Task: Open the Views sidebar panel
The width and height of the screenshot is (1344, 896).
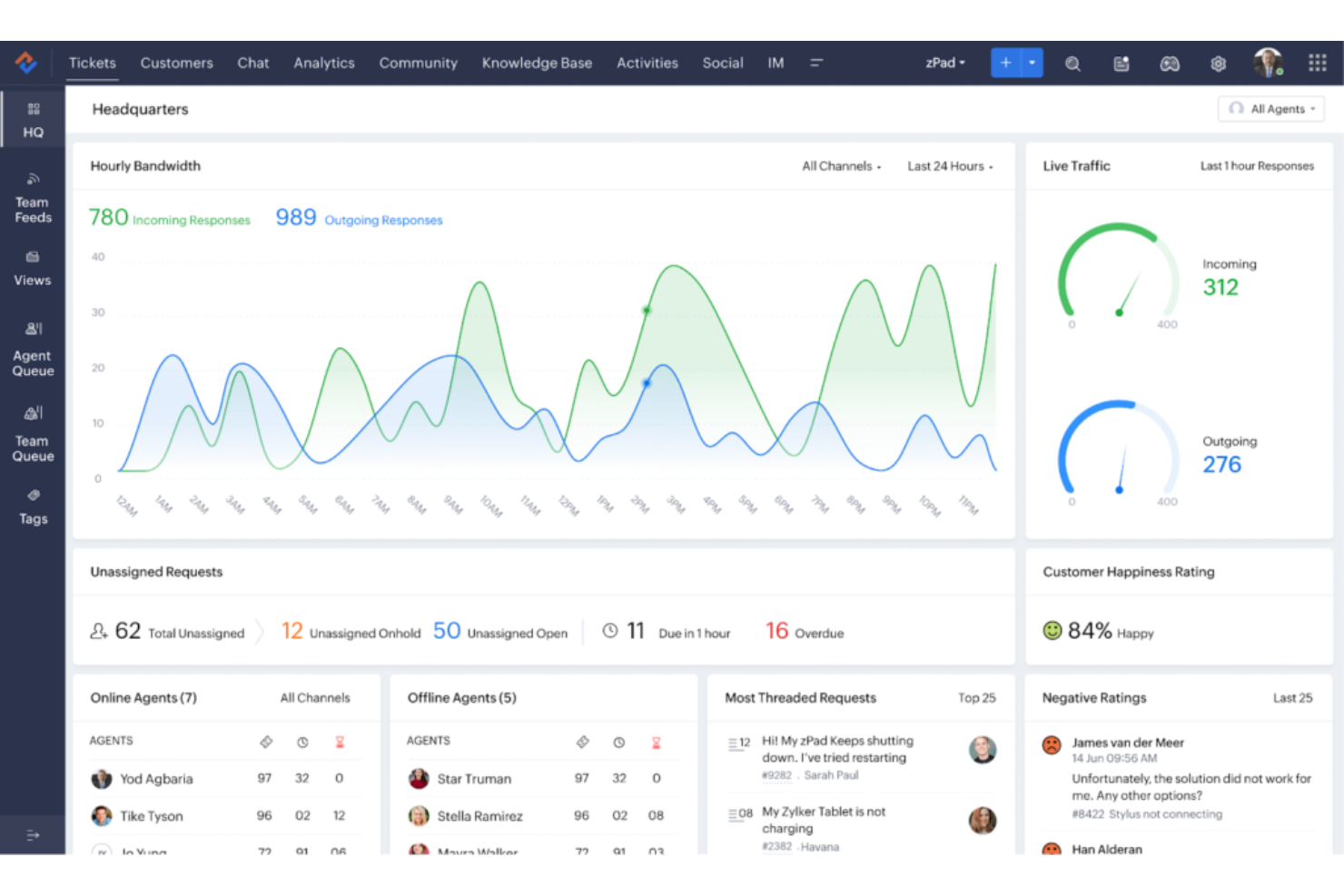Action: (x=33, y=268)
